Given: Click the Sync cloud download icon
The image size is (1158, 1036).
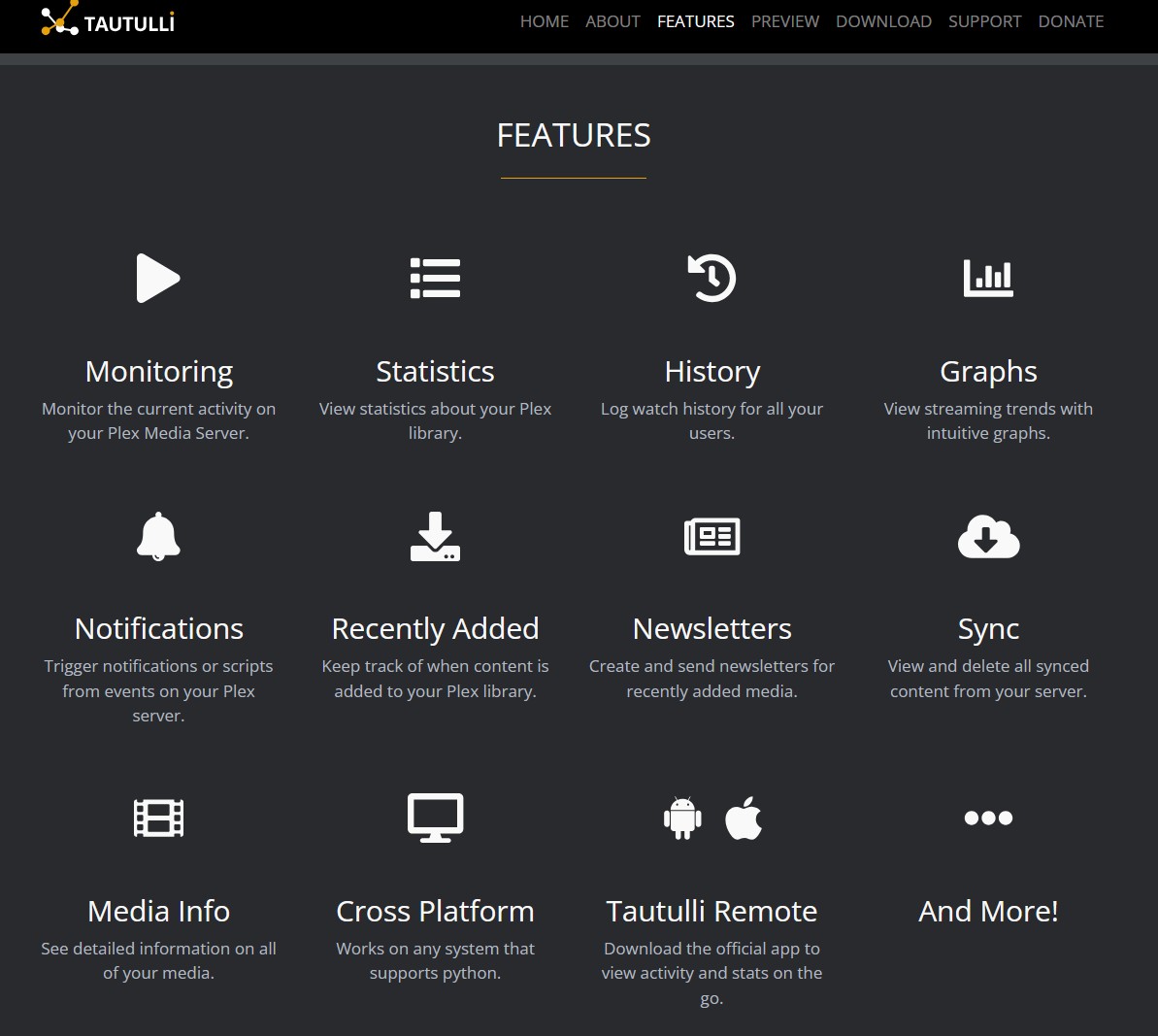Looking at the screenshot, I should pyautogui.click(x=988, y=537).
